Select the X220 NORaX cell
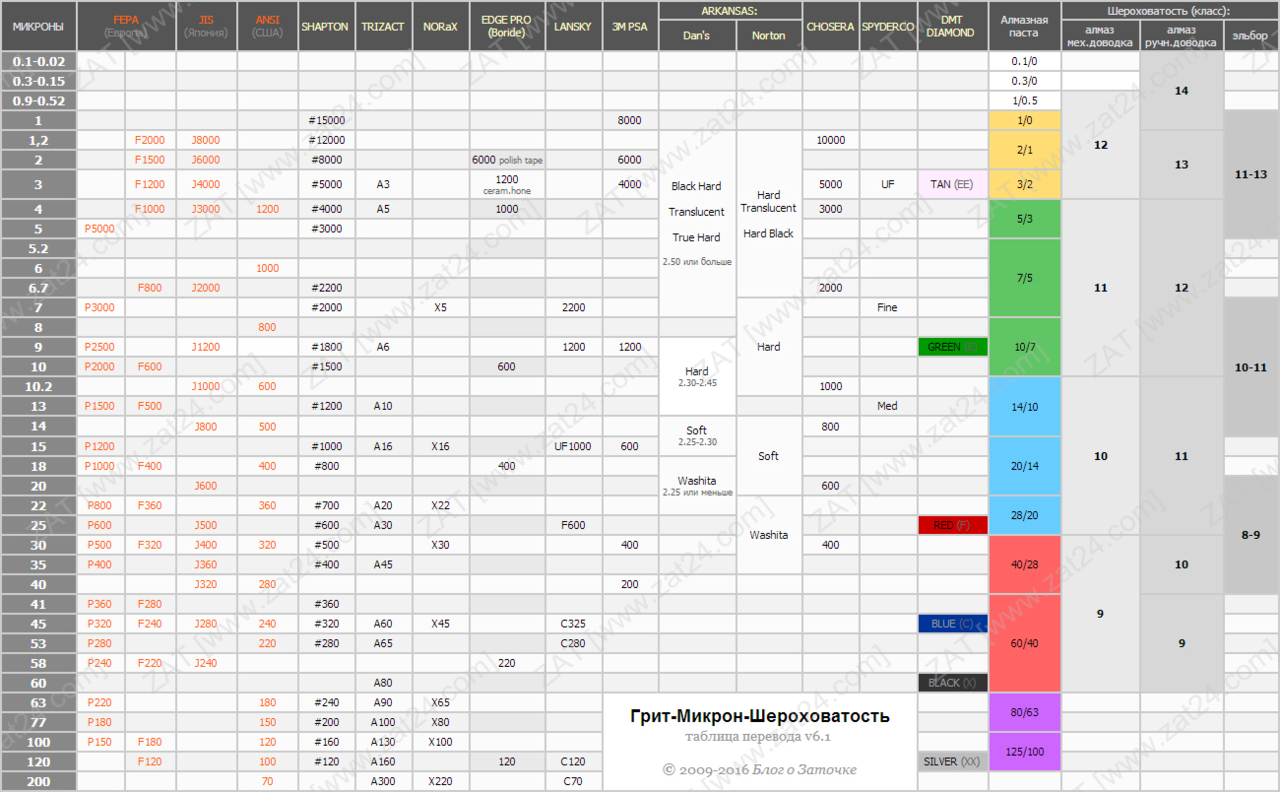The height and width of the screenshot is (792, 1280). (x=440, y=781)
